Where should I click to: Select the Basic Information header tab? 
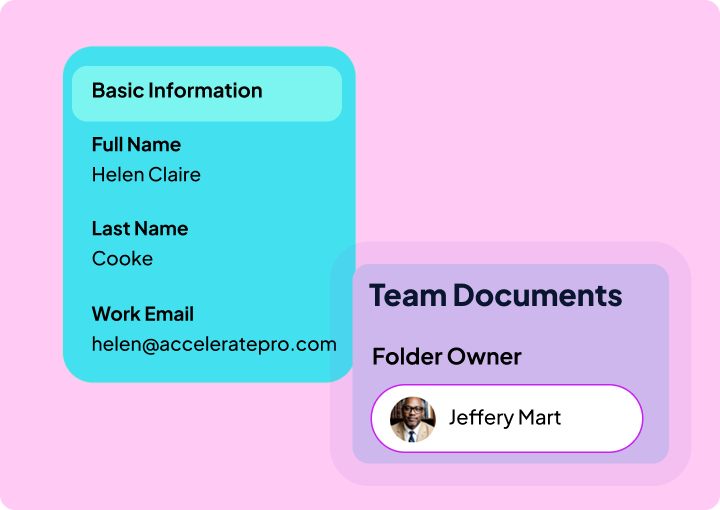coord(207,94)
